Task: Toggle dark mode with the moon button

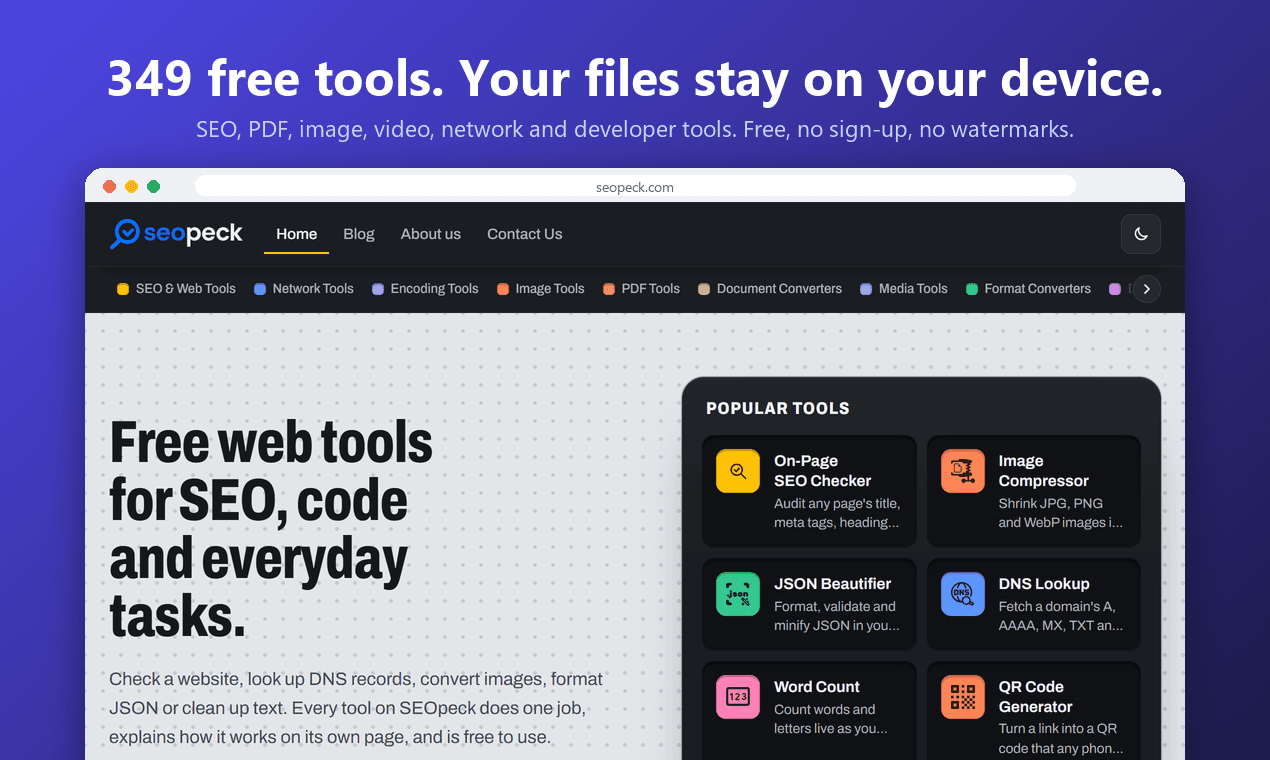Action: point(1141,234)
